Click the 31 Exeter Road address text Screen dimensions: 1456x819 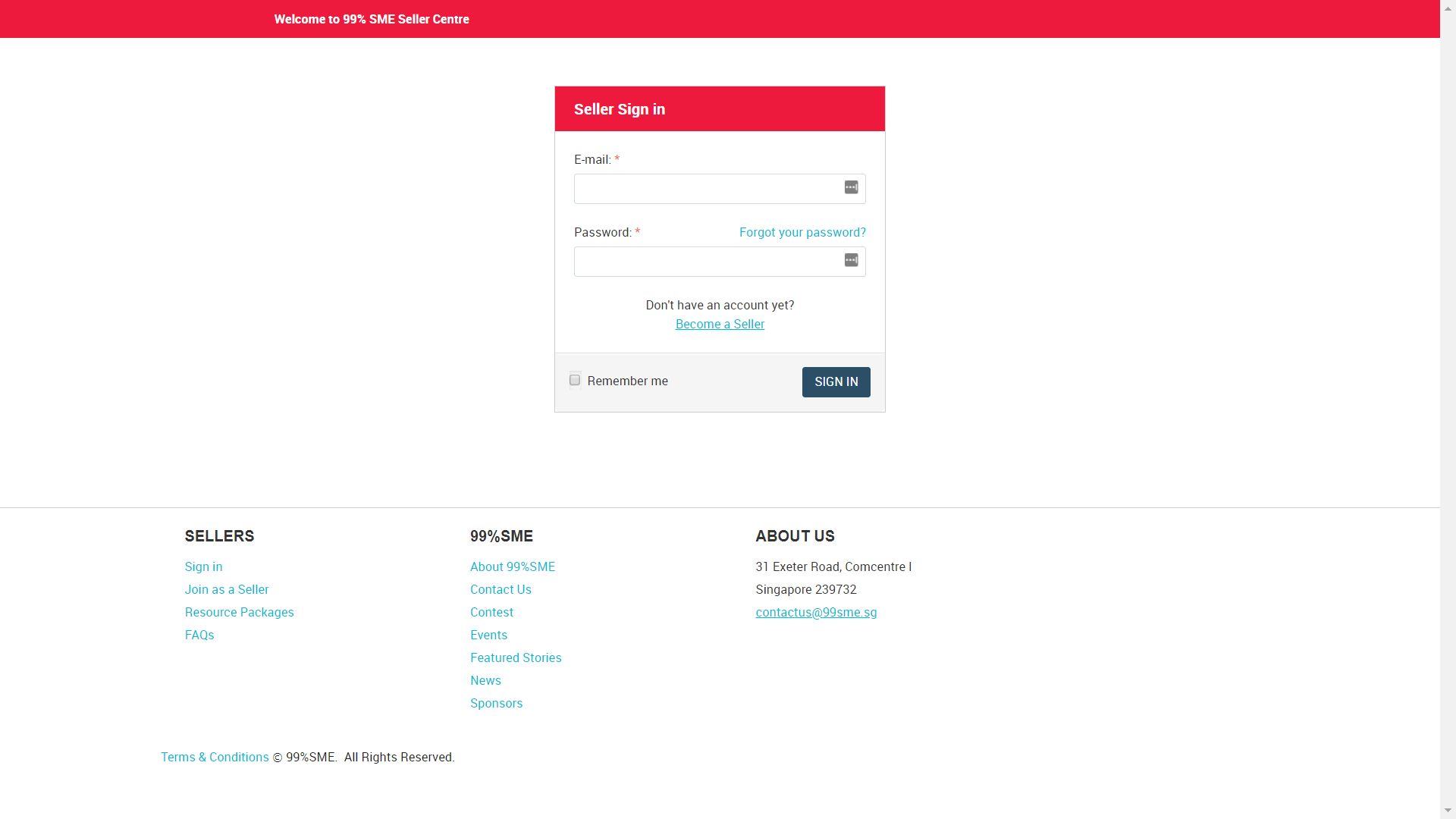pos(833,566)
